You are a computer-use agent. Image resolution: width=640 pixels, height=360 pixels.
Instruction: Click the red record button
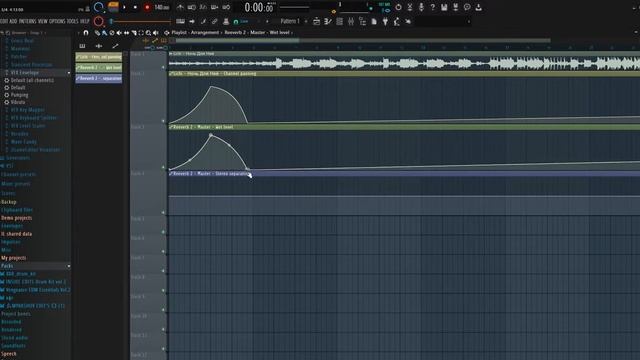147,7
